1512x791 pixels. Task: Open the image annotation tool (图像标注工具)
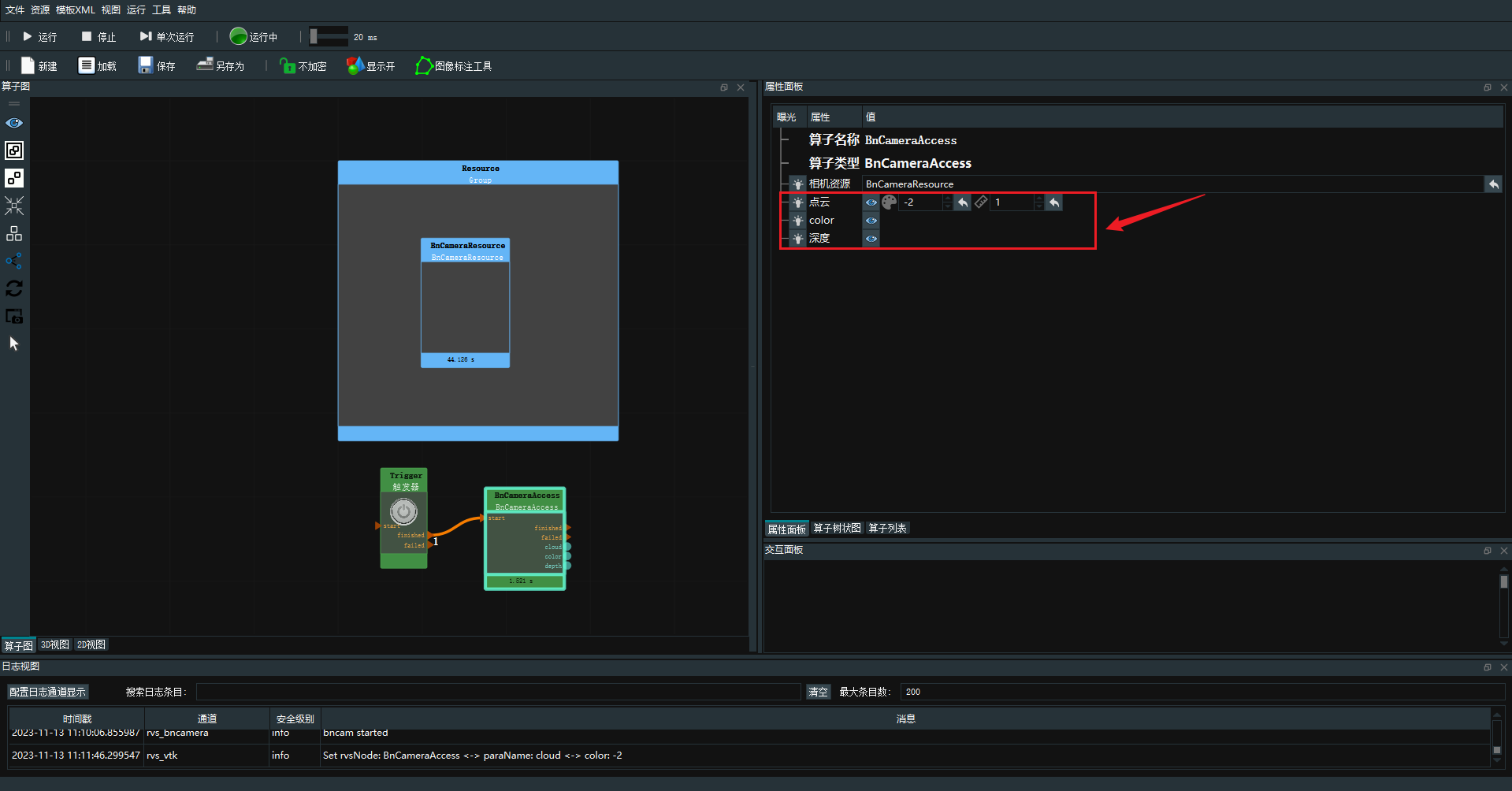click(454, 66)
